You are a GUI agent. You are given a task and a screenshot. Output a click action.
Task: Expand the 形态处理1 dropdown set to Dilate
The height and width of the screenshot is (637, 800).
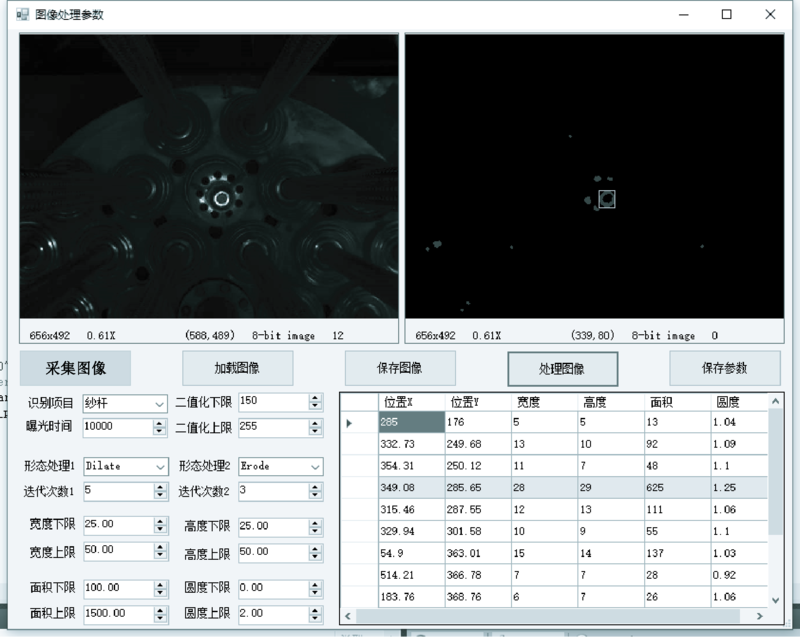coord(124,466)
